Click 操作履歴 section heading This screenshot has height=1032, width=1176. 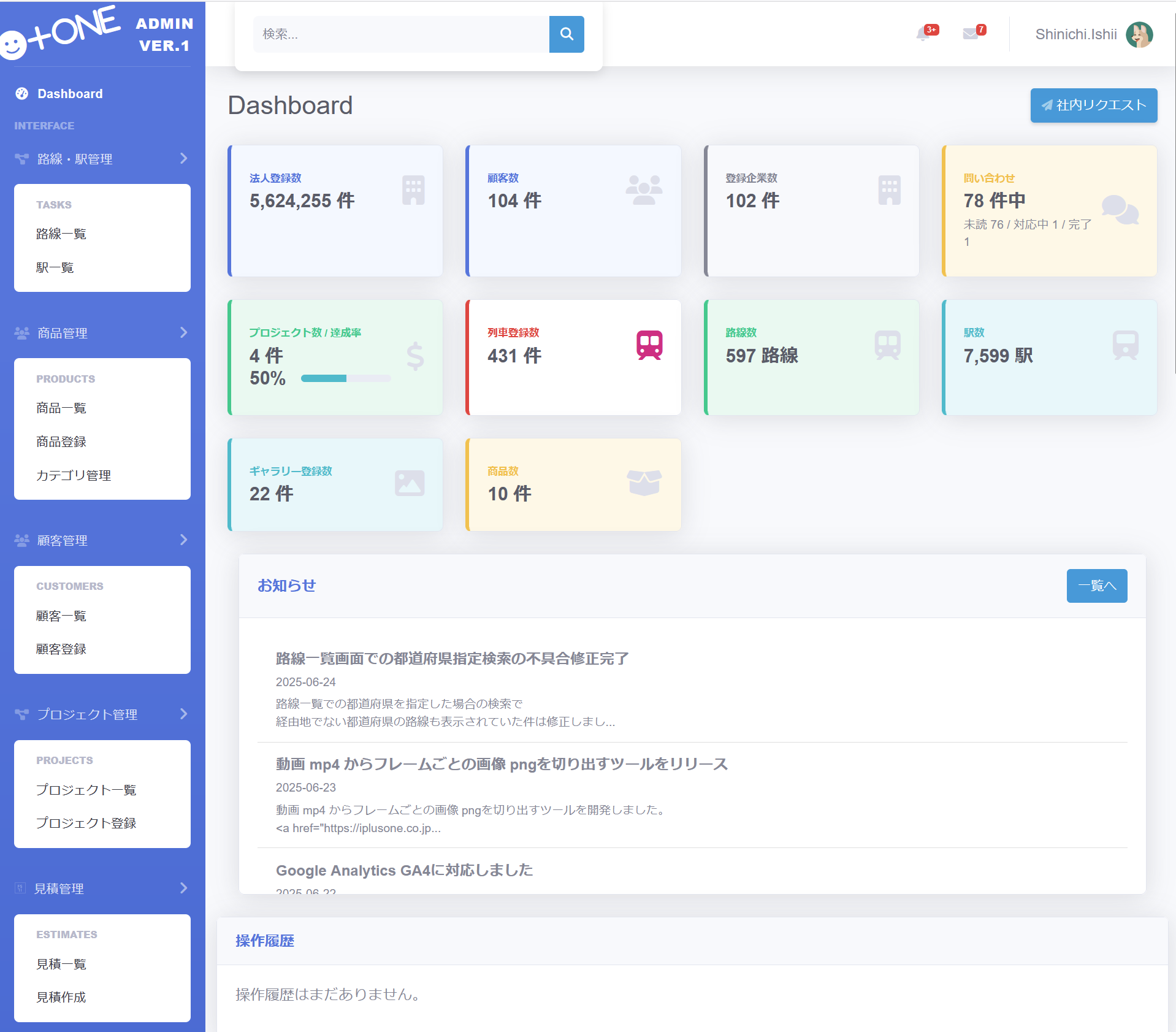pyautogui.click(x=265, y=941)
